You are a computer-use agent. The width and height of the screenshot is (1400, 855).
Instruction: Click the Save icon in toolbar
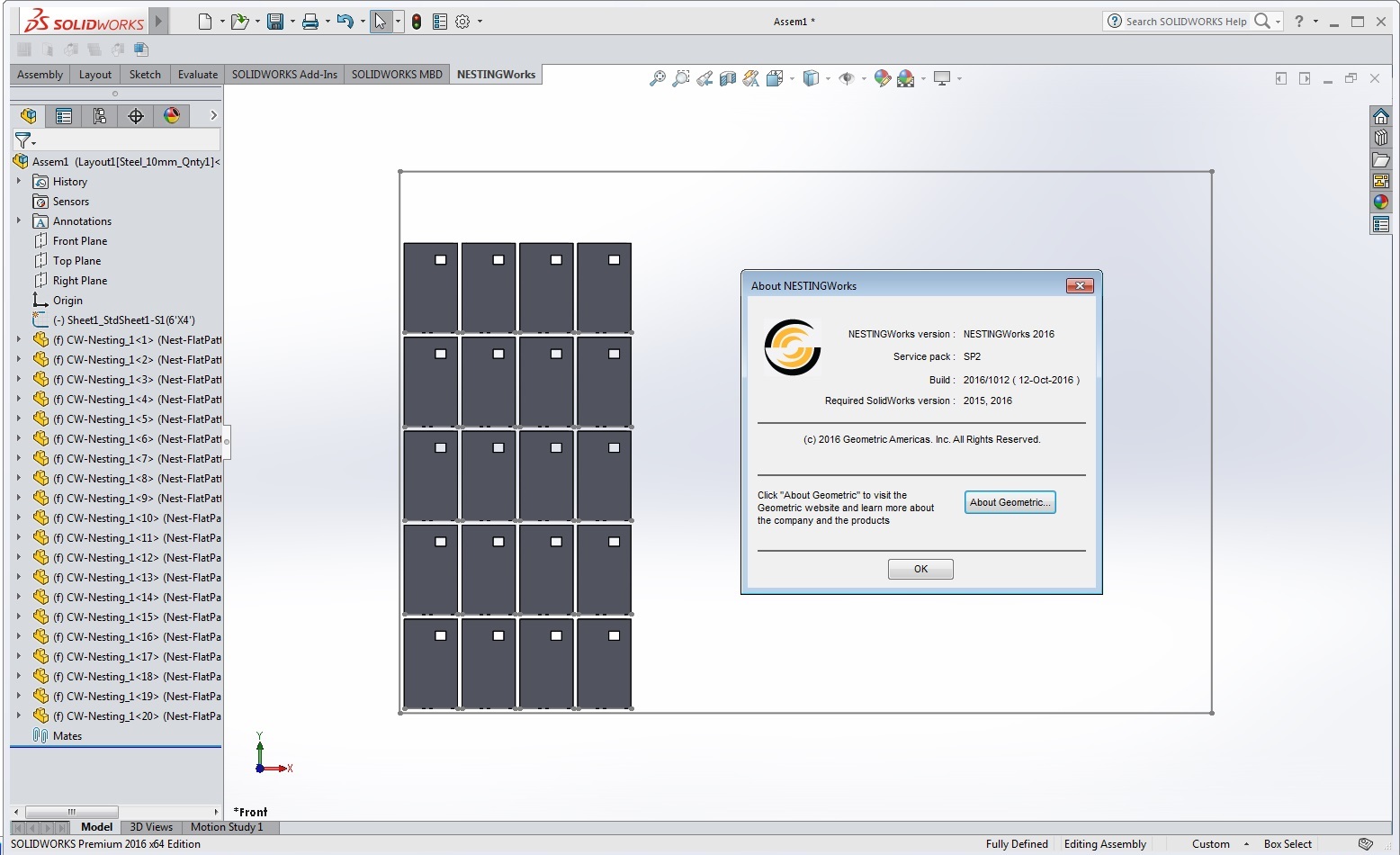pos(275,22)
